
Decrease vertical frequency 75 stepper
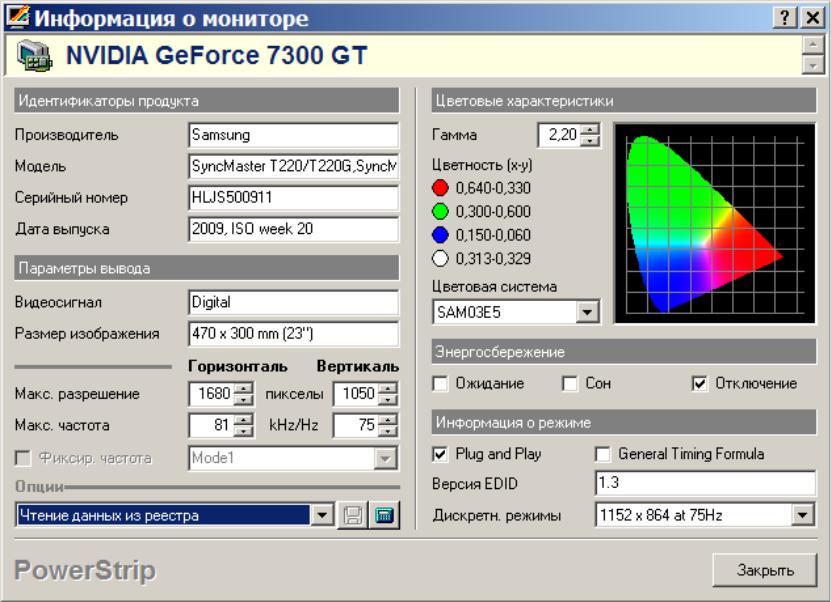387,431
